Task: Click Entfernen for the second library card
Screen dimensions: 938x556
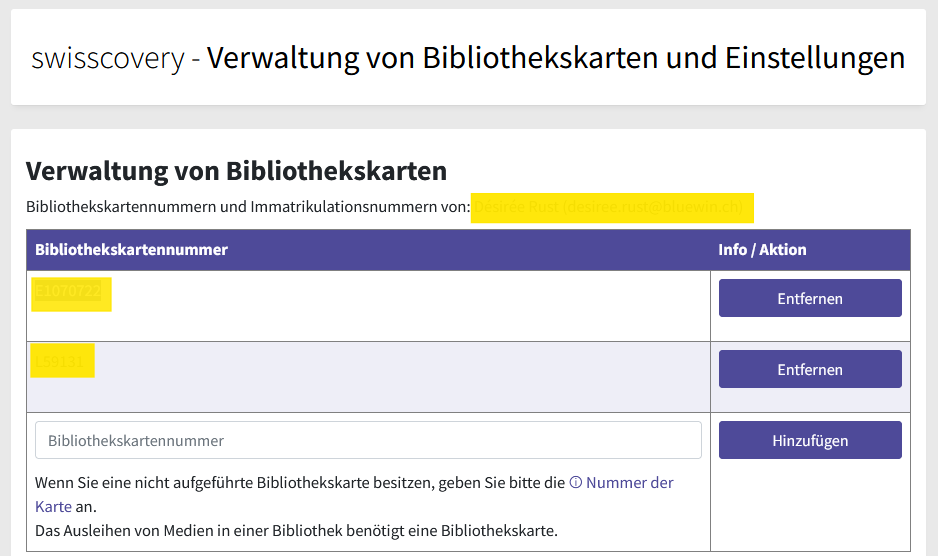Action: click(810, 369)
